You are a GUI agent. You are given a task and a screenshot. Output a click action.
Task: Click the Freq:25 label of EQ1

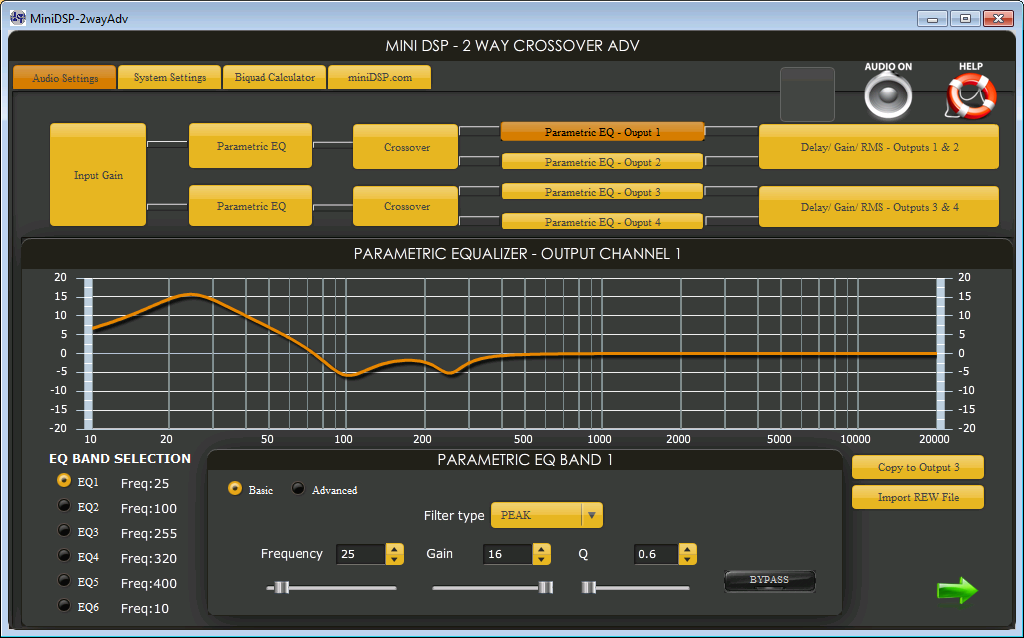click(145, 483)
